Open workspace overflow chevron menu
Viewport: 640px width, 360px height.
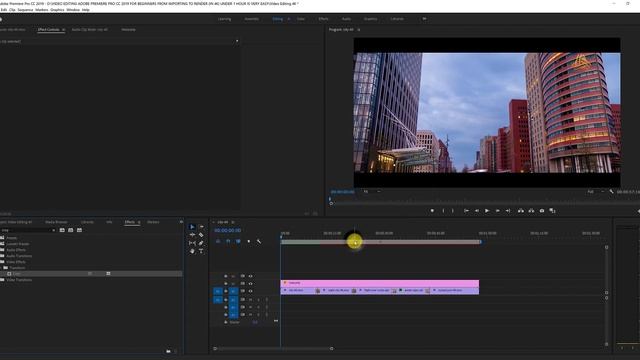click(424, 19)
